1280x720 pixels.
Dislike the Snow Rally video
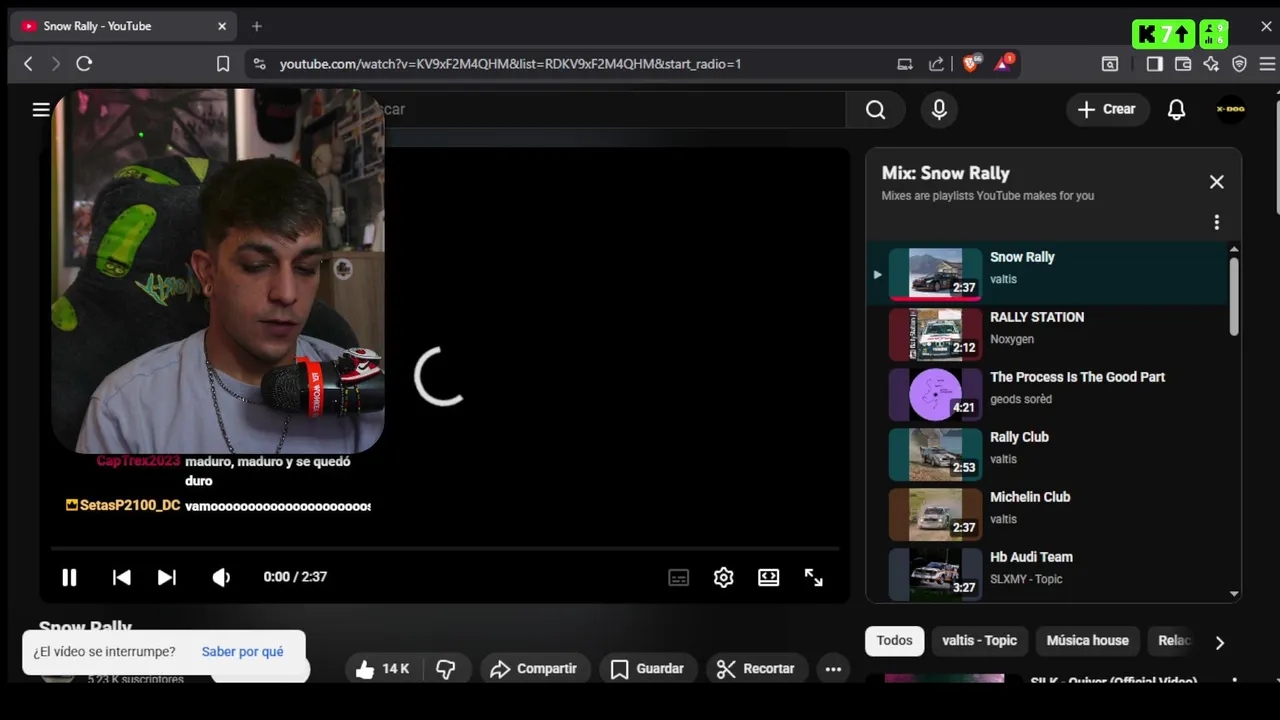pos(446,669)
